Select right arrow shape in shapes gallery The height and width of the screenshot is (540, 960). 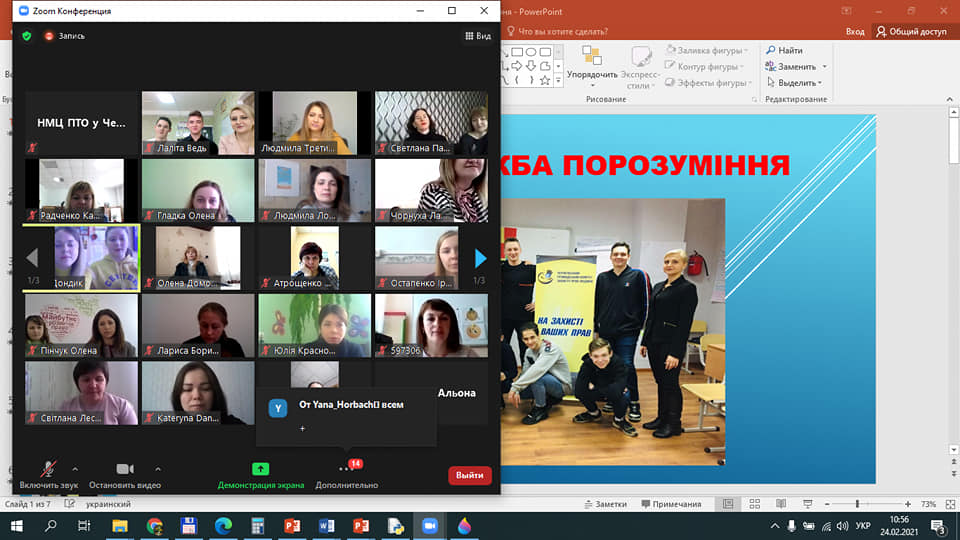click(517, 66)
